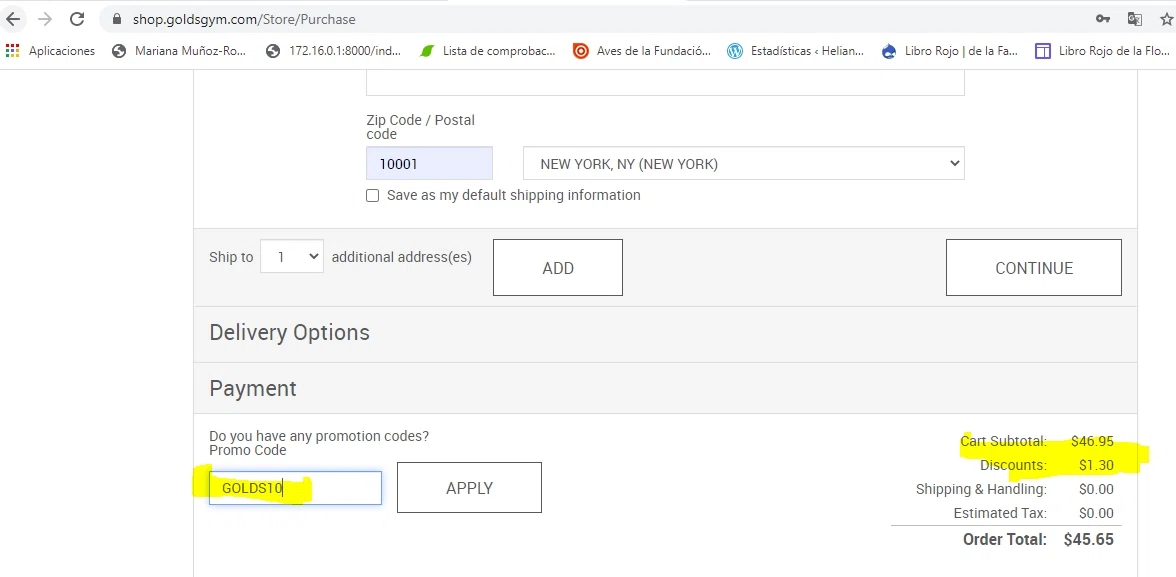
Task: Click the password key icon
Action: pos(1103,19)
